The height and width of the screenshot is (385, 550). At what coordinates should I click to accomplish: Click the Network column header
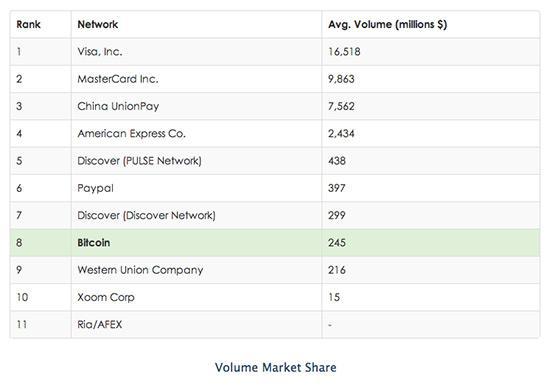98,24
